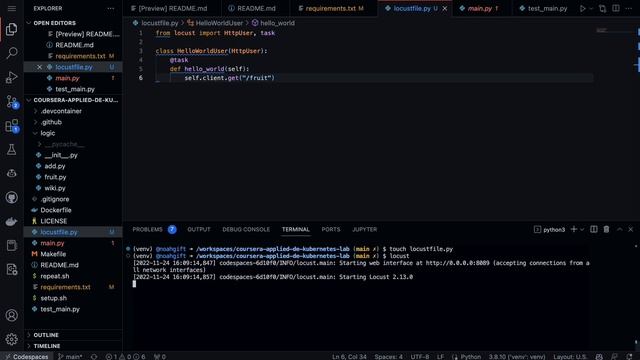Open Makefile in the explorer
This screenshot has width=640, height=360.
tap(53, 254)
